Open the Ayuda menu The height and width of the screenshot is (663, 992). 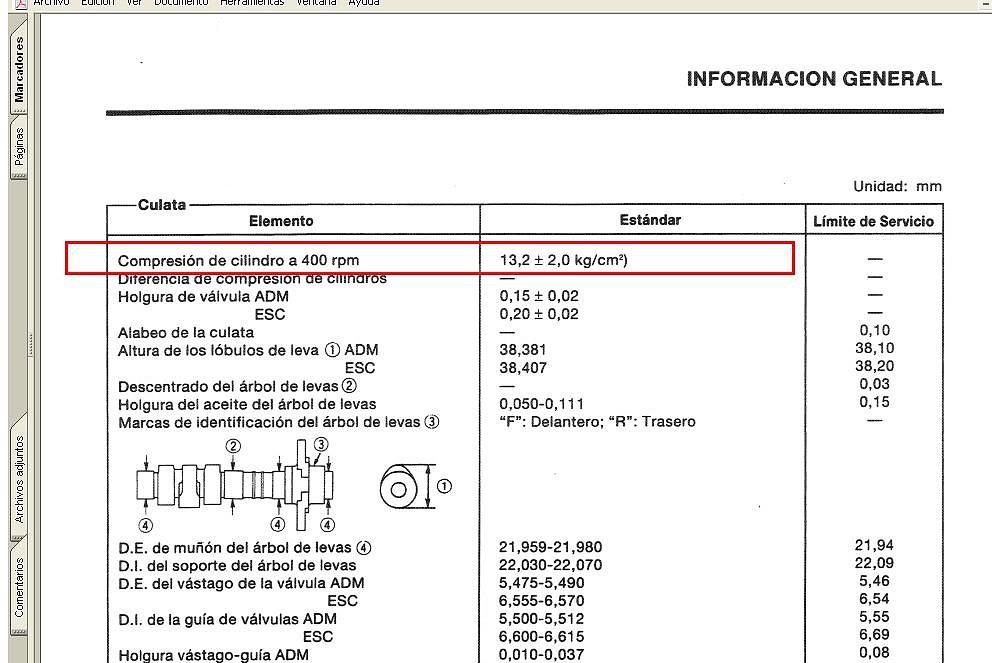click(364, 3)
